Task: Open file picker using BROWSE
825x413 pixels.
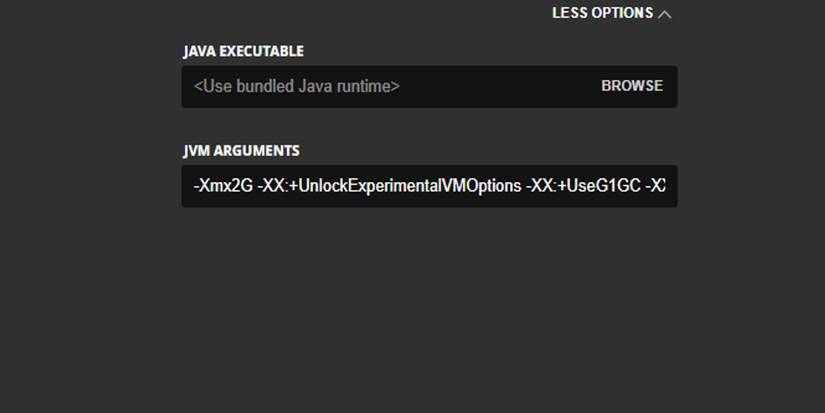Action: coord(632,86)
